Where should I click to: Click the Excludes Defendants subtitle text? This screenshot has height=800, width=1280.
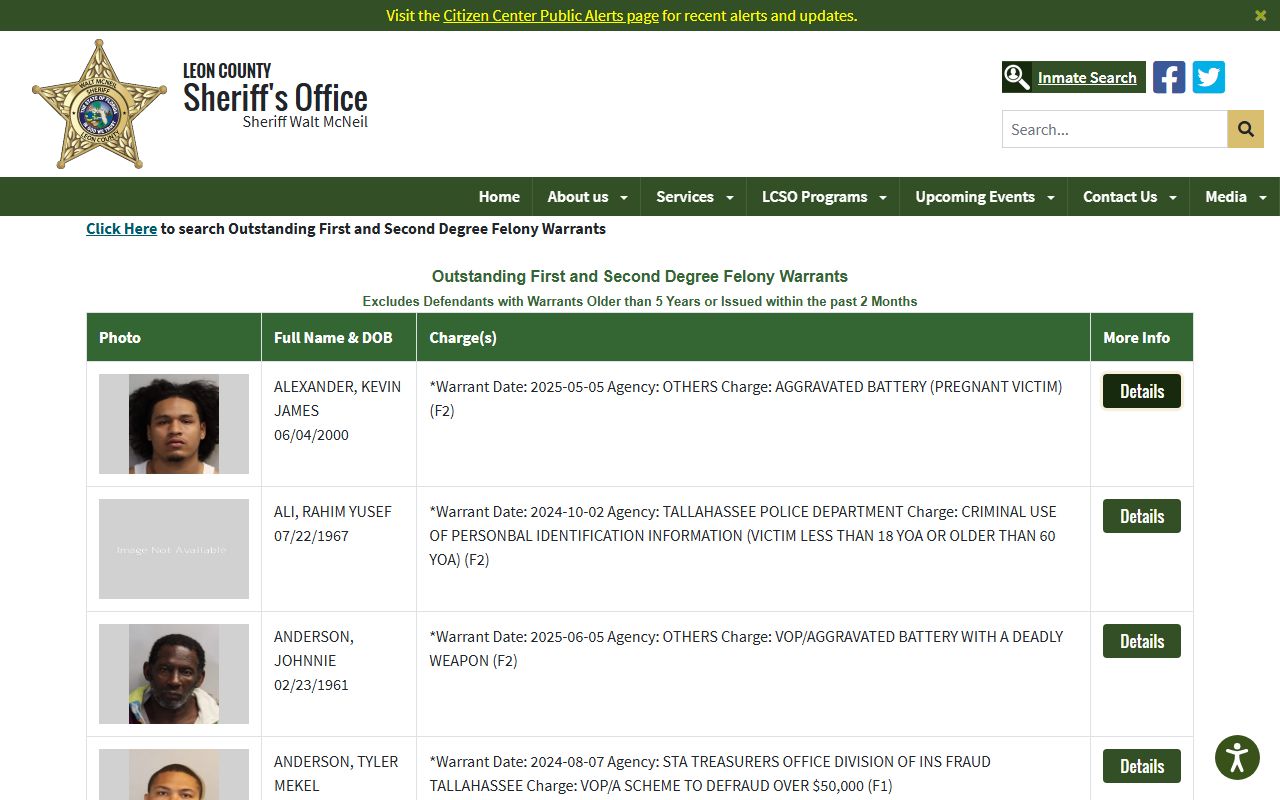[640, 301]
